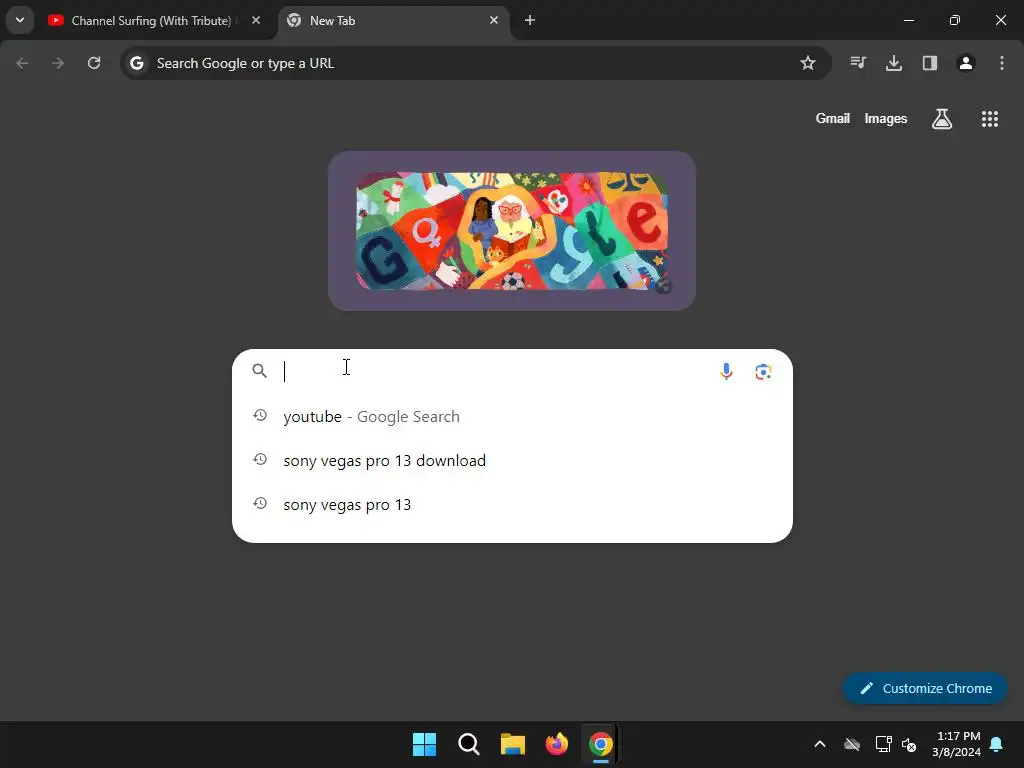Click magnifier icon in search box
Image resolution: width=1024 pixels, height=768 pixels.
click(259, 371)
